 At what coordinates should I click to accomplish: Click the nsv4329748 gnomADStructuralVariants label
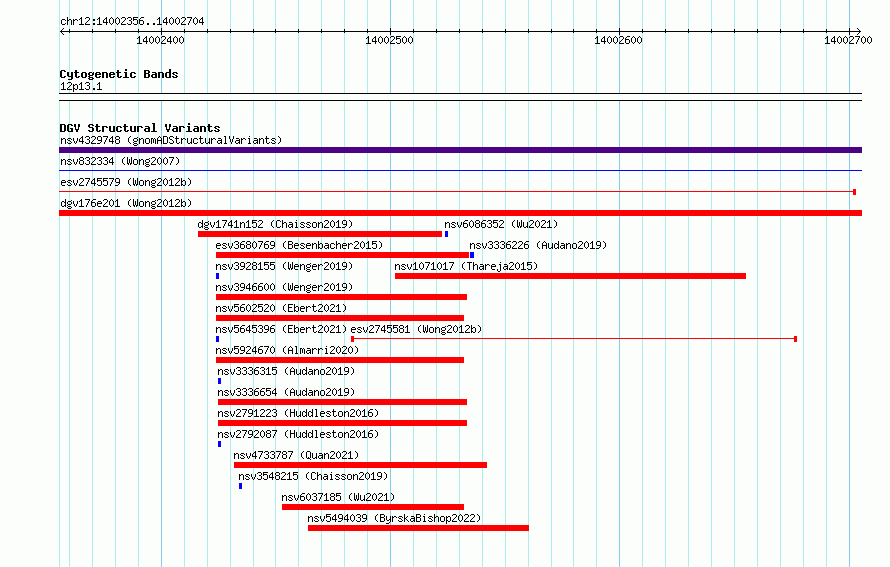pos(171,140)
